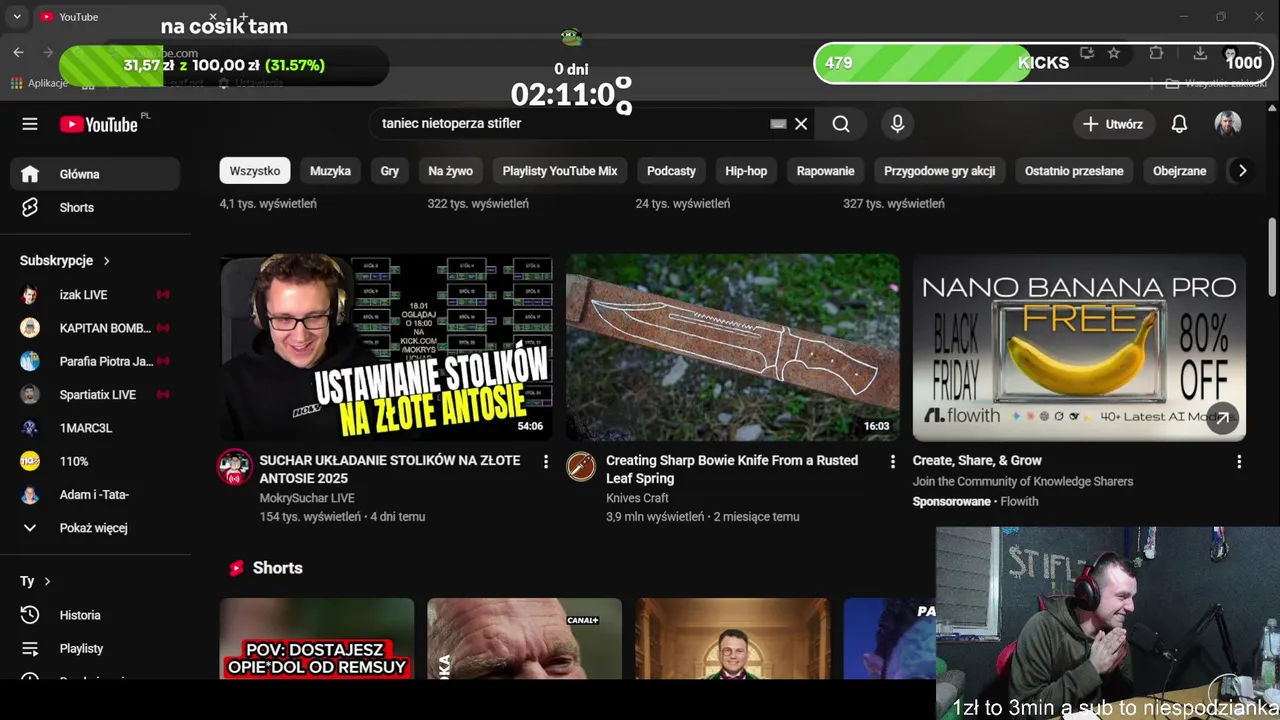This screenshot has width=1280, height=720.
Task: Click the izak LIVE channel avatar
Action: 30,295
